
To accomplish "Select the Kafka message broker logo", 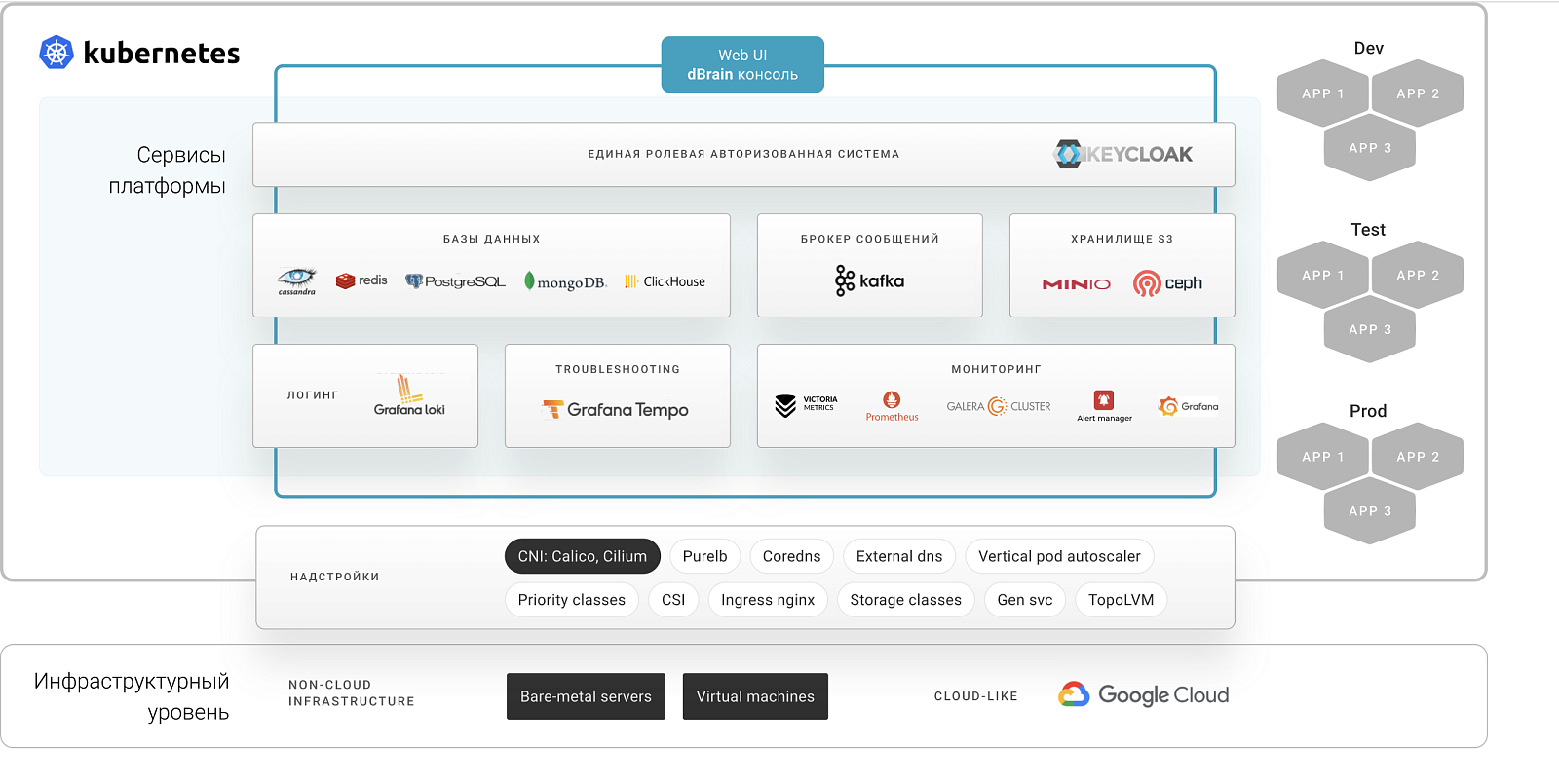I will 869,281.
